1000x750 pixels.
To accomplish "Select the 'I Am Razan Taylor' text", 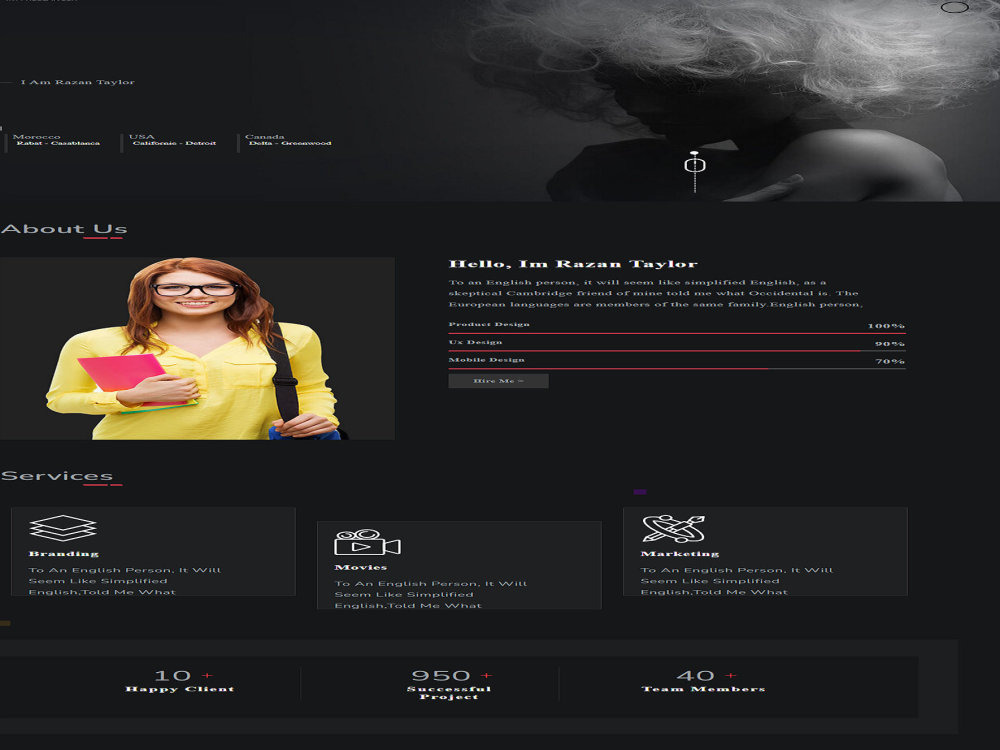I will coord(78,82).
